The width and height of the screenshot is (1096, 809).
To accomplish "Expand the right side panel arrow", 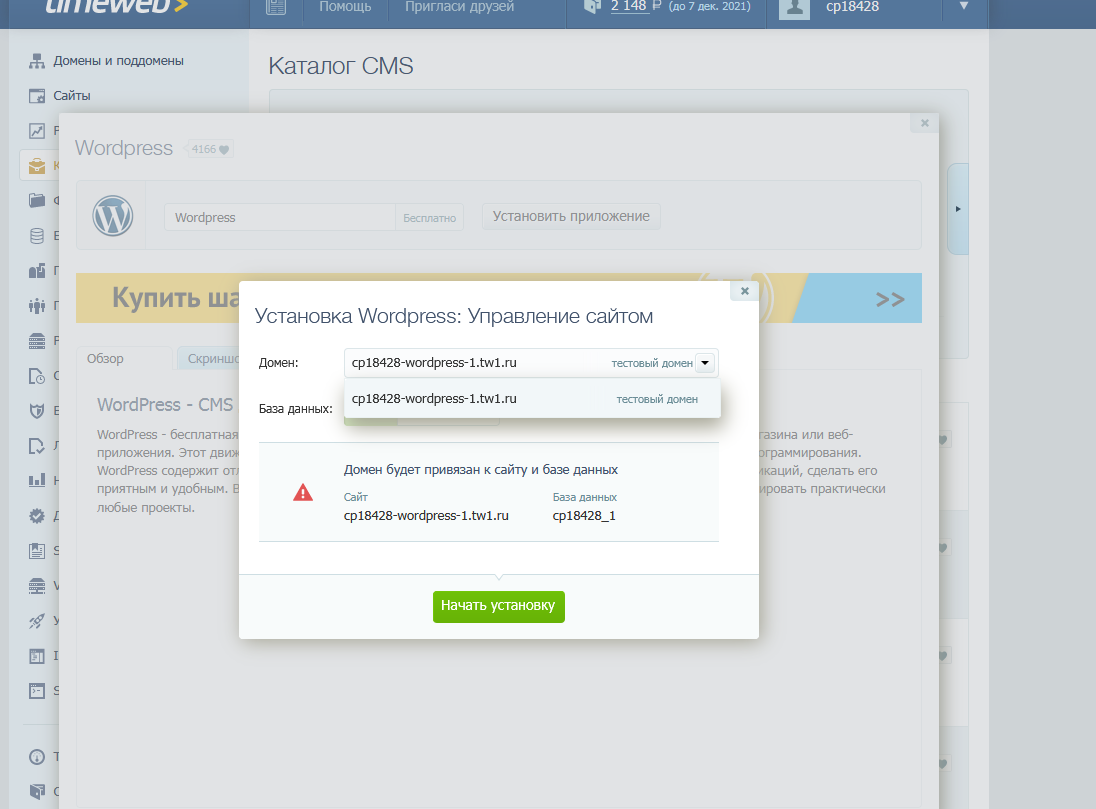I will pyautogui.click(x=958, y=208).
